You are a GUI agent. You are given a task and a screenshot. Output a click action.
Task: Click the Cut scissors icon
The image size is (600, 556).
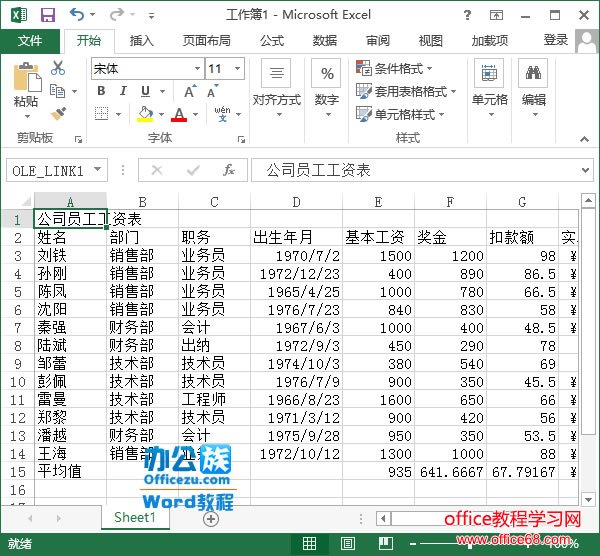tap(58, 69)
